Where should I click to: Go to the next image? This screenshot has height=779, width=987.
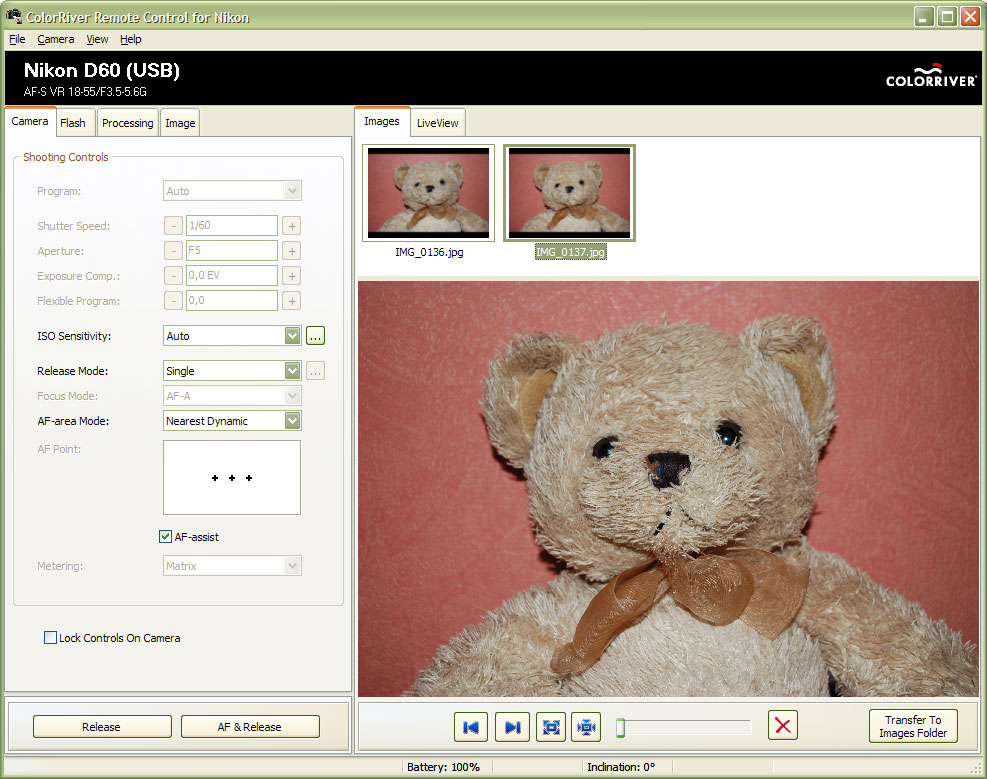point(512,727)
